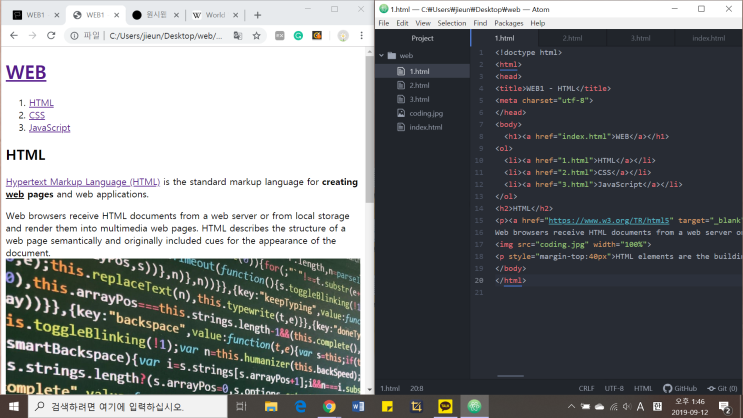This screenshot has width=743, height=418.
Task: Open Chrome three-dot menu
Action: (x=362, y=36)
